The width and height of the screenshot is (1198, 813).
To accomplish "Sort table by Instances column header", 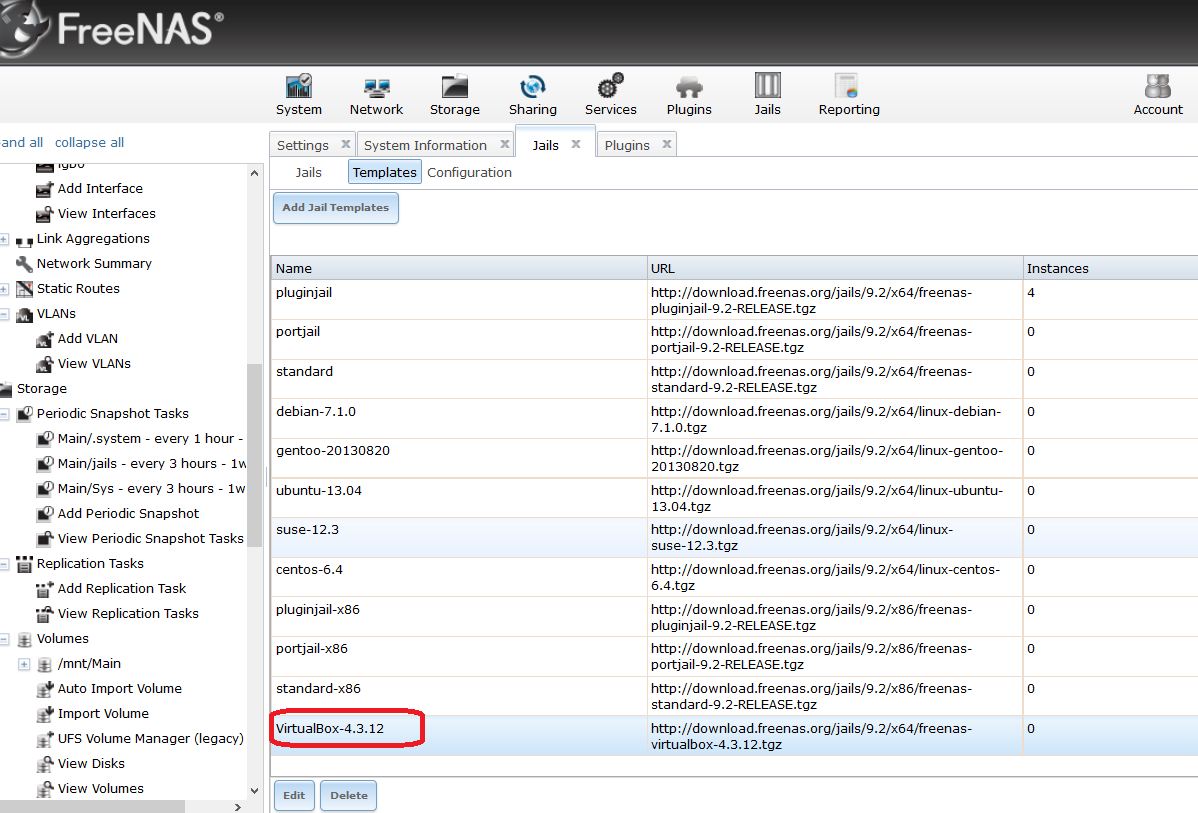I will click(1111, 268).
